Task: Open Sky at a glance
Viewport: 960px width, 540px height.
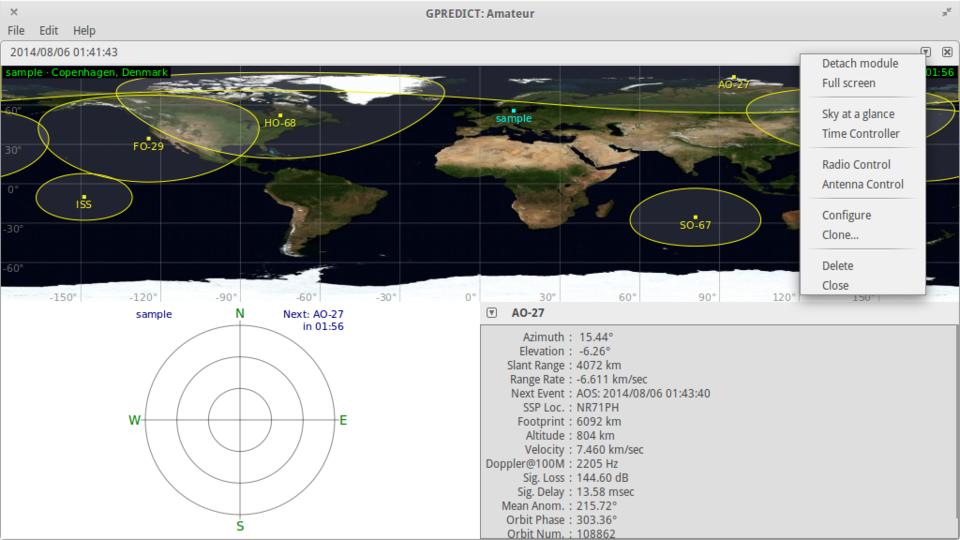Action: 858,114
